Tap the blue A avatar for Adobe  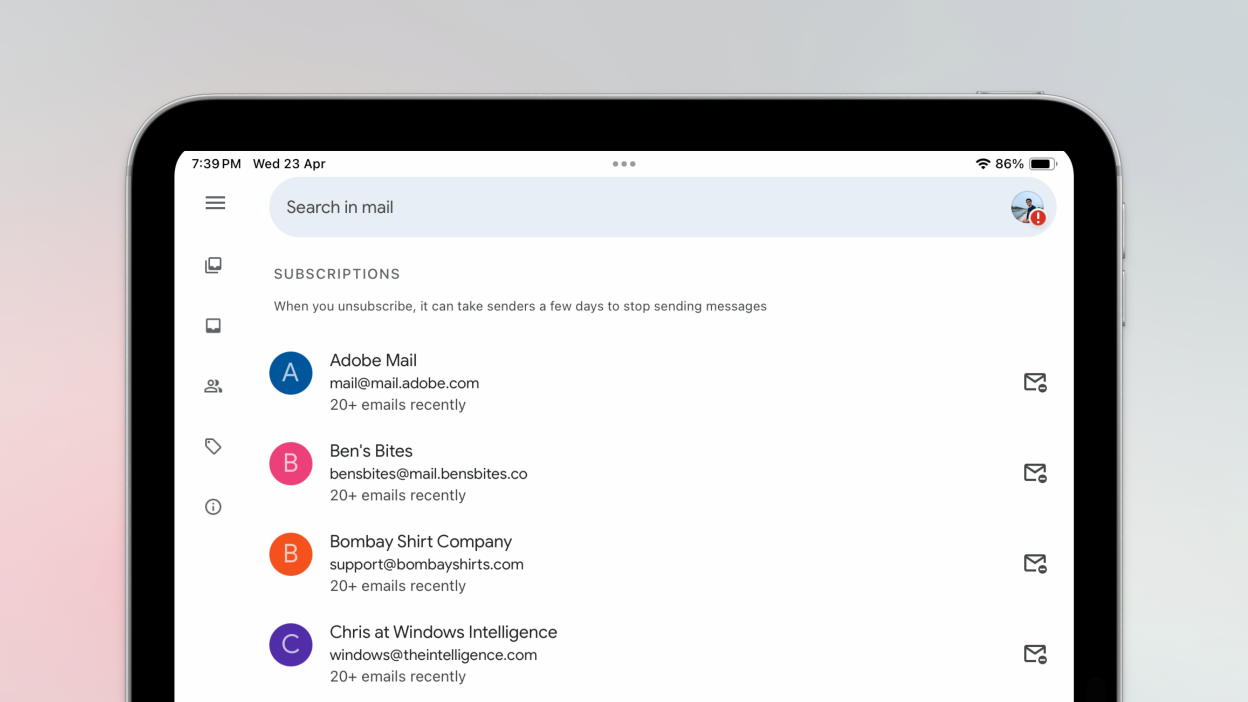click(291, 373)
